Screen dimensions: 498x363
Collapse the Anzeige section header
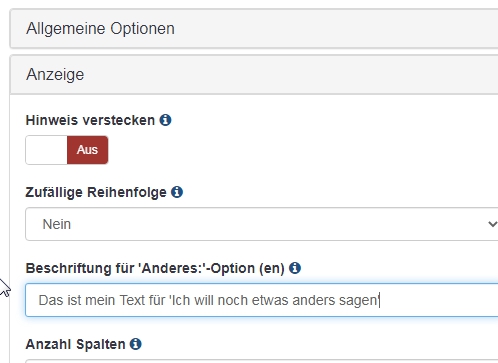click(x=254, y=74)
